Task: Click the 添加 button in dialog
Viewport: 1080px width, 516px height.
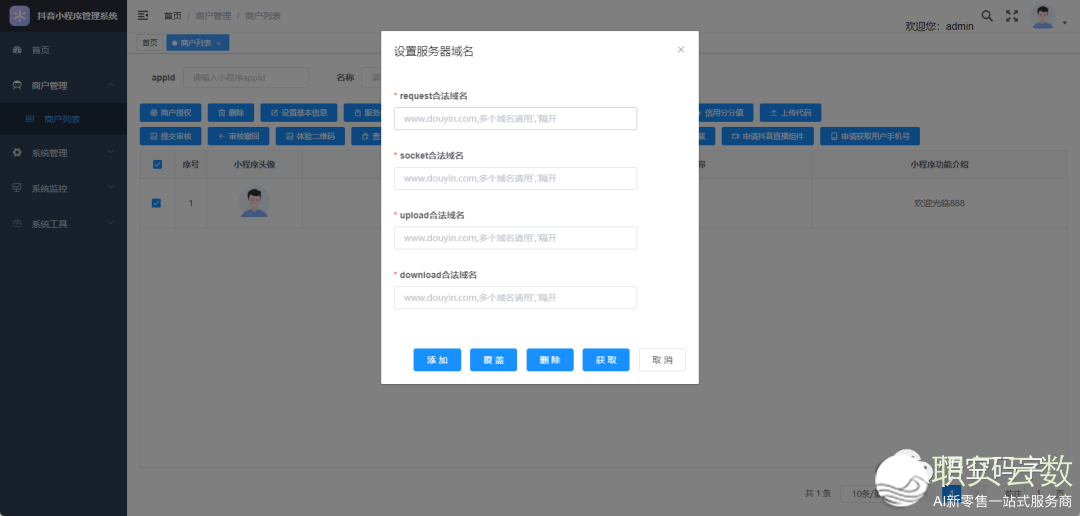Action: tap(437, 360)
